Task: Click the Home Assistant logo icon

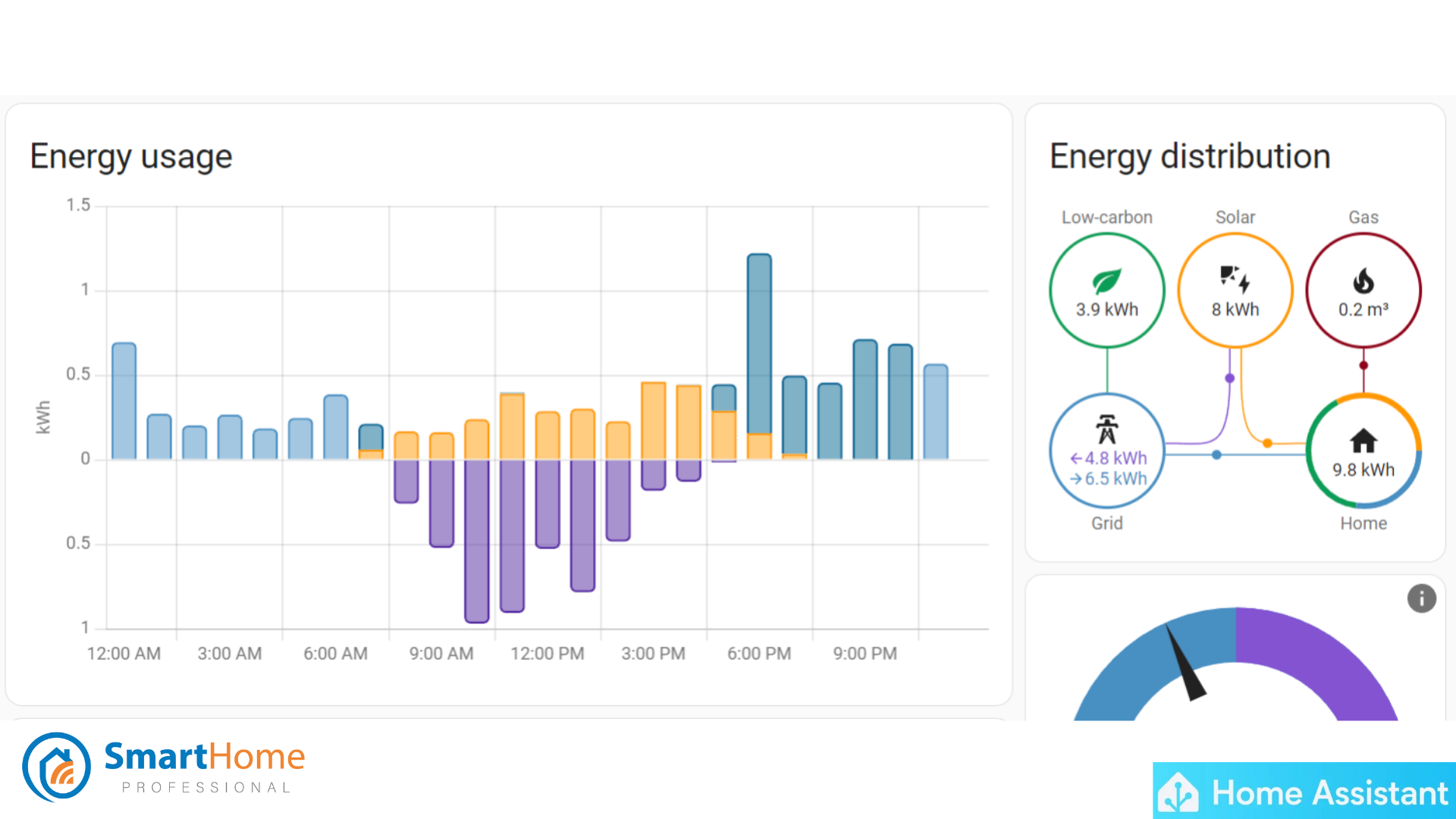Action: click(x=1178, y=793)
